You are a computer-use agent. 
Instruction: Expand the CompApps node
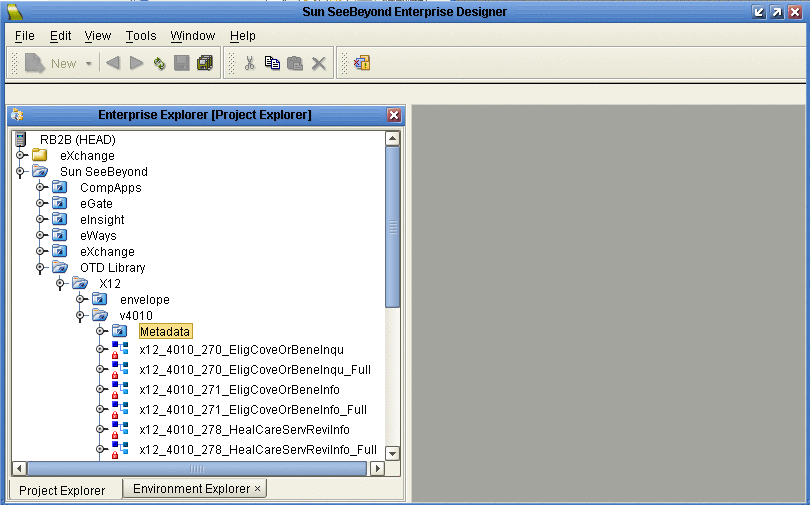(40, 187)
